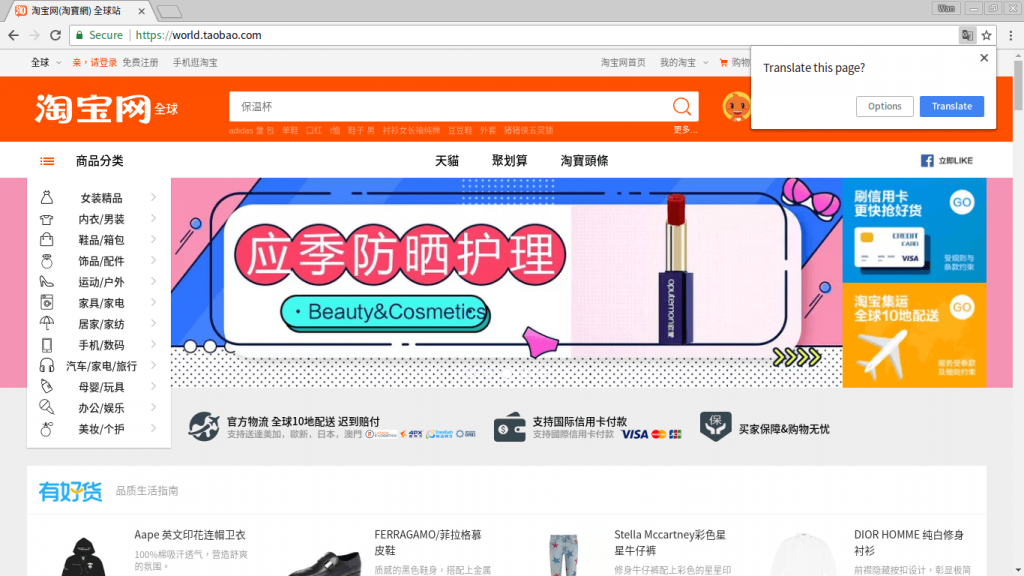Select the Taobao browser tab
Image resolution: width=1024 pixels, height=576 pixels.
click(78, 11)
